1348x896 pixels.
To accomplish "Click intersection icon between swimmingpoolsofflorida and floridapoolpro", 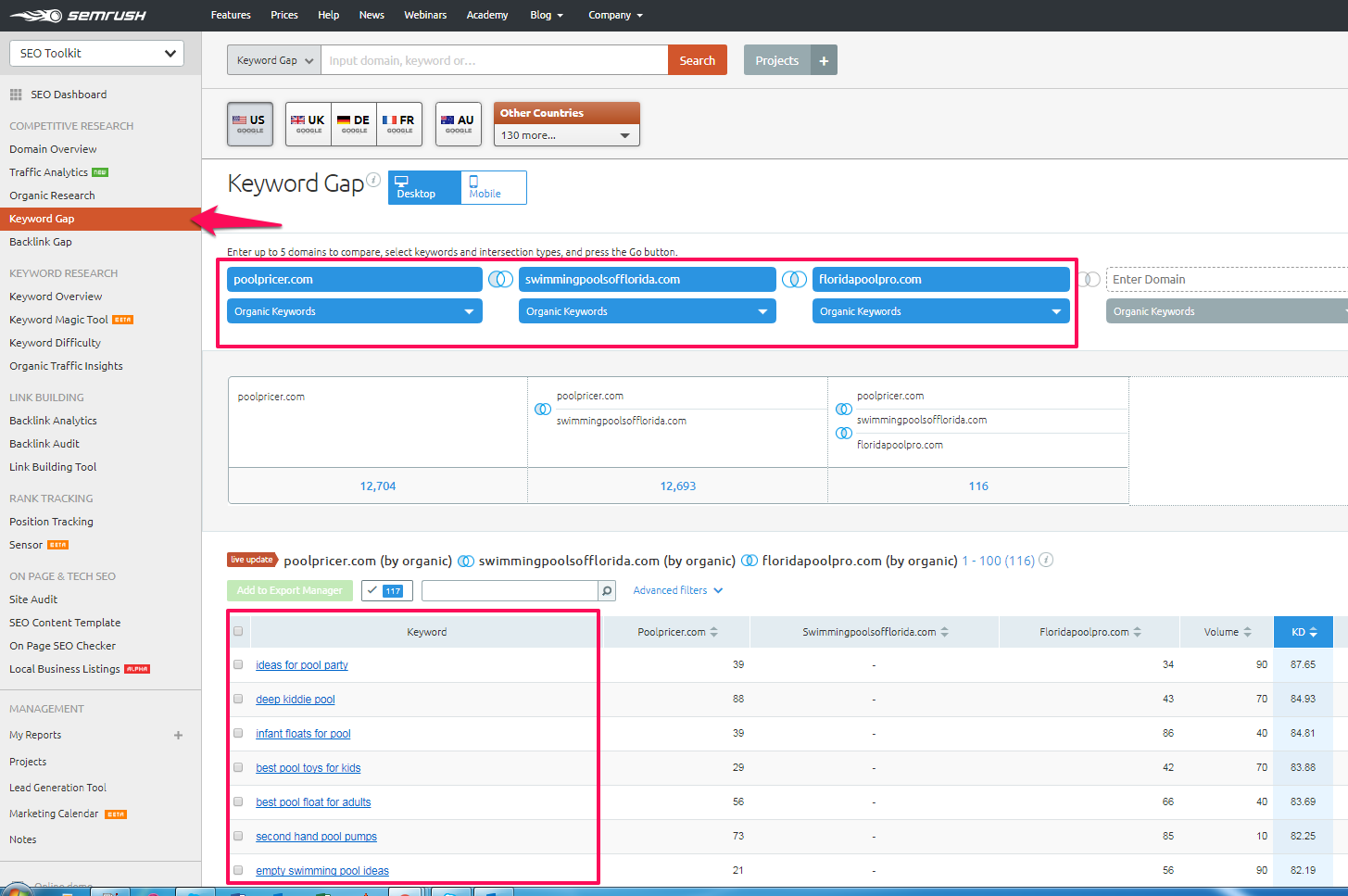I will tap(794, 279).
